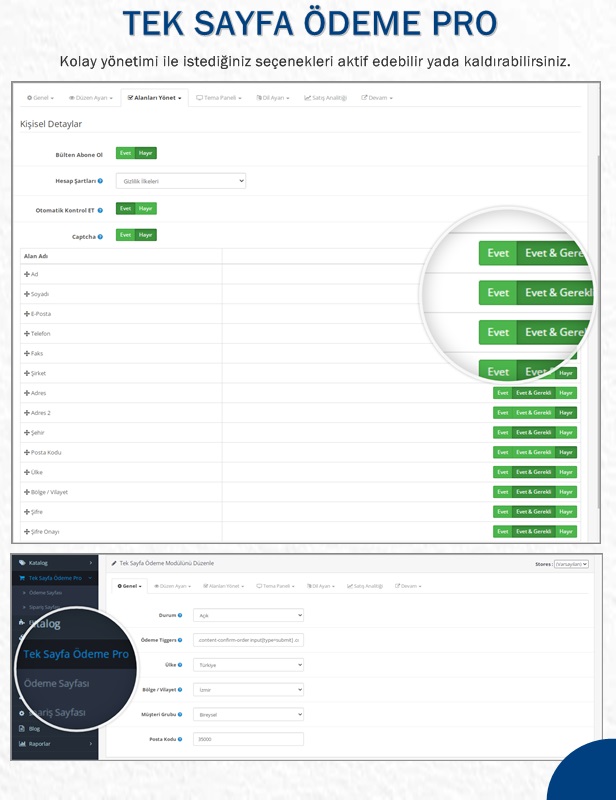Select Evet & Gerekli for Şifre row
The width and height of the screenshot is (616, 800).
[533, 512]
